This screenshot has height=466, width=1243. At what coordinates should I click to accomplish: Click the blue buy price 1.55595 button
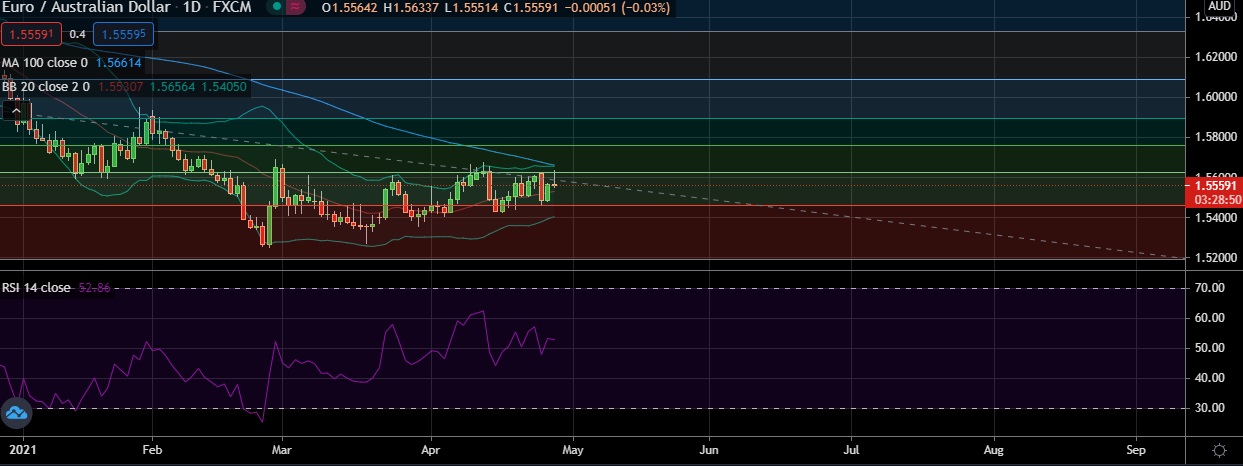pos(124,34)
